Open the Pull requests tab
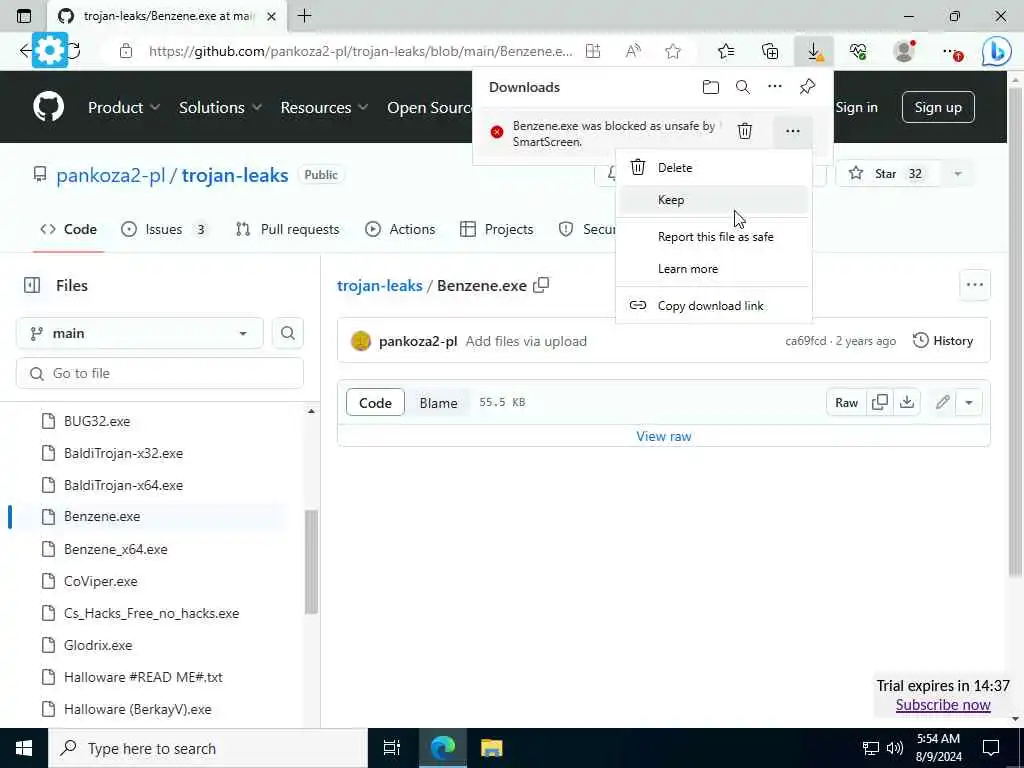 [x=287, y=229]
